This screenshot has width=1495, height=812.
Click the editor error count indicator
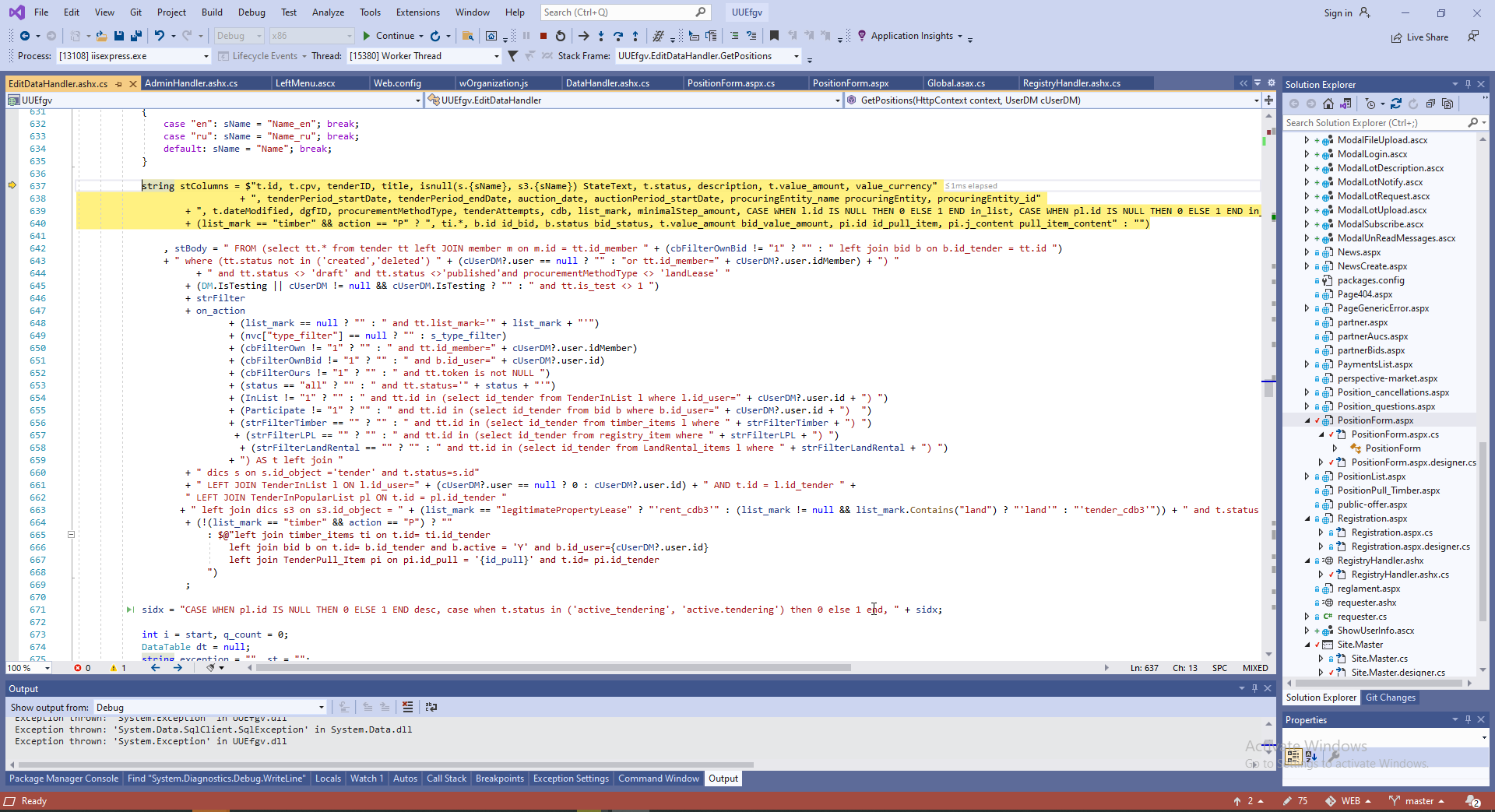click(83, 668)
